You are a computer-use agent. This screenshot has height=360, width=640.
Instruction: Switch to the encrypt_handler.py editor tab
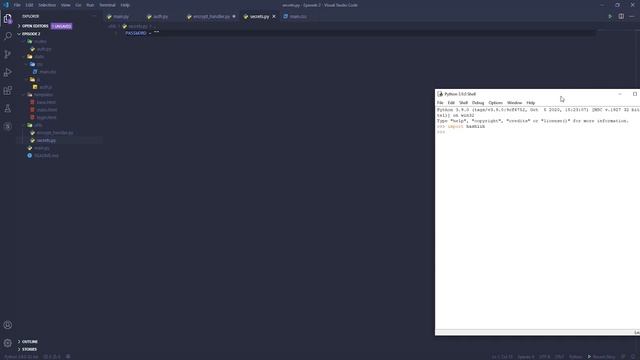point(211,17)
